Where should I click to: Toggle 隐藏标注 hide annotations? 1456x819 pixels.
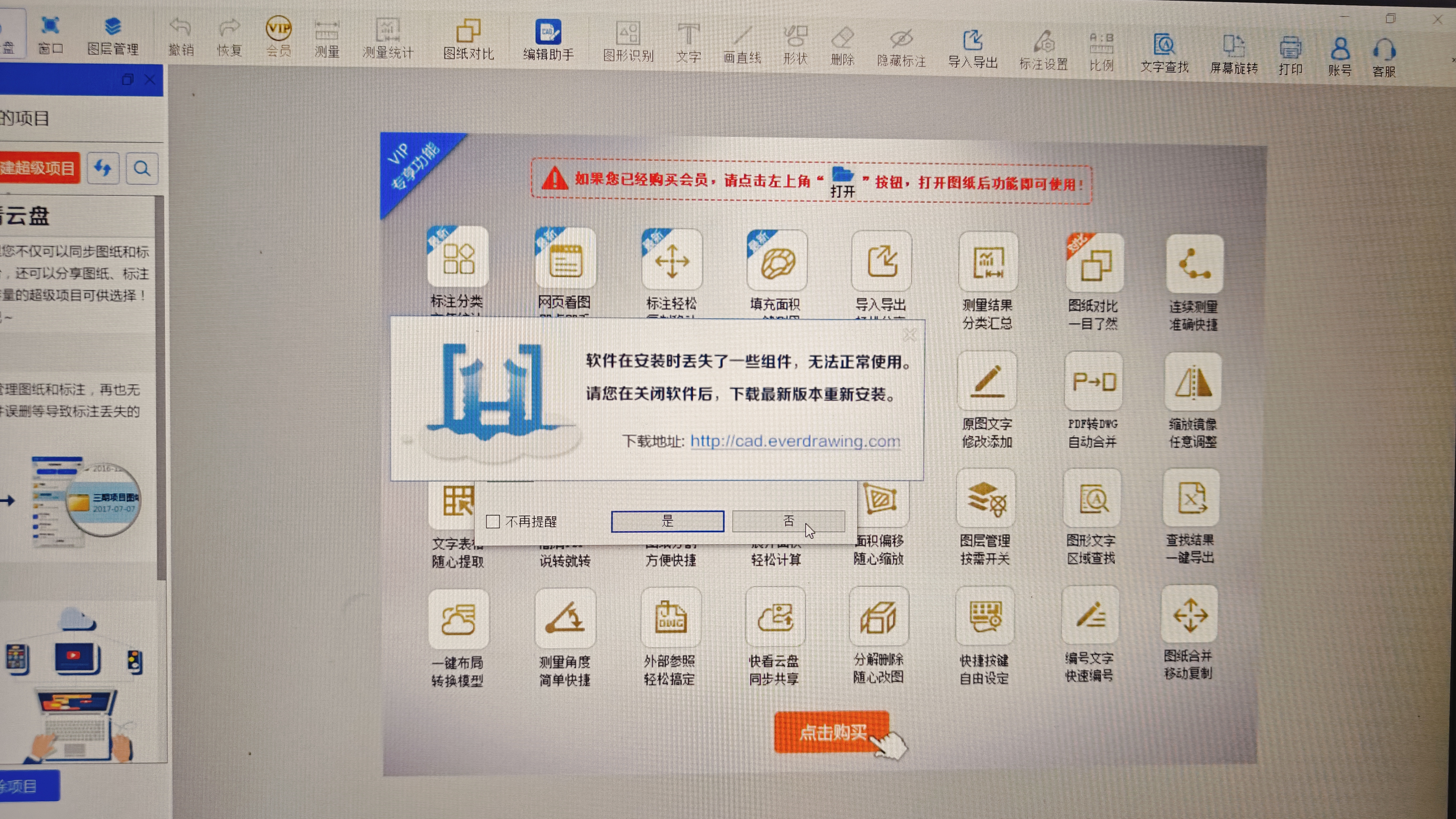901,48
